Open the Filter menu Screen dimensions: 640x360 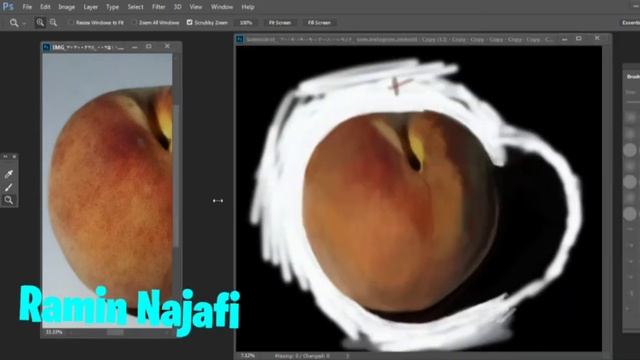pos(158,7)
